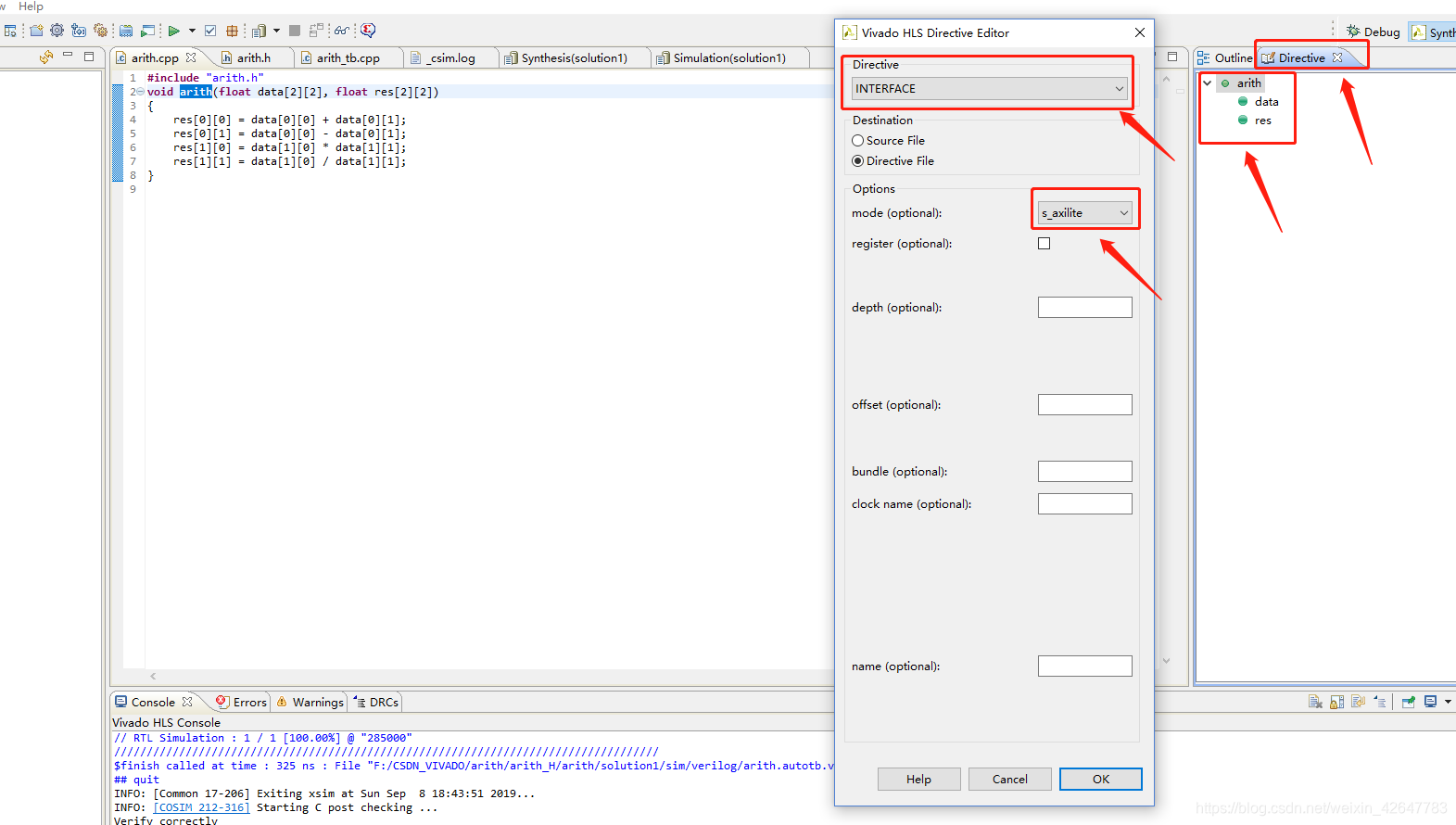Select the Directive File radio button

click(857, 160)
